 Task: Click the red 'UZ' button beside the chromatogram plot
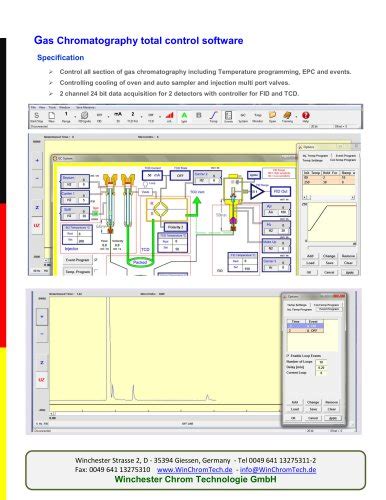pos(42,380)
